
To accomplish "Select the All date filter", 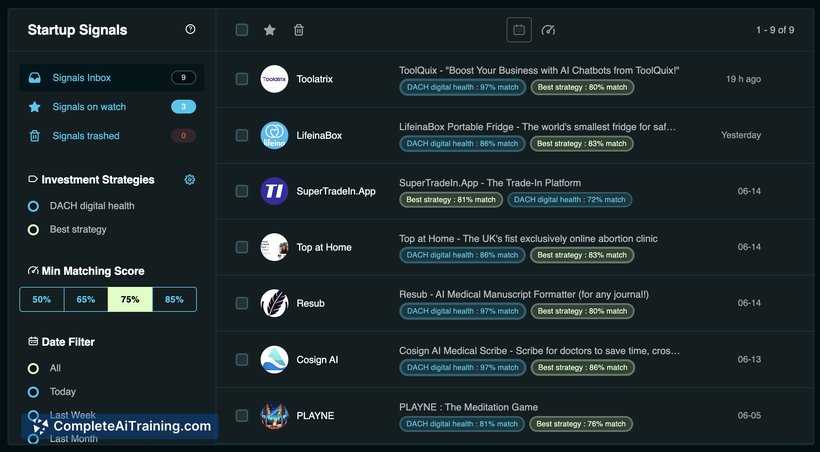I will [33, 368].
